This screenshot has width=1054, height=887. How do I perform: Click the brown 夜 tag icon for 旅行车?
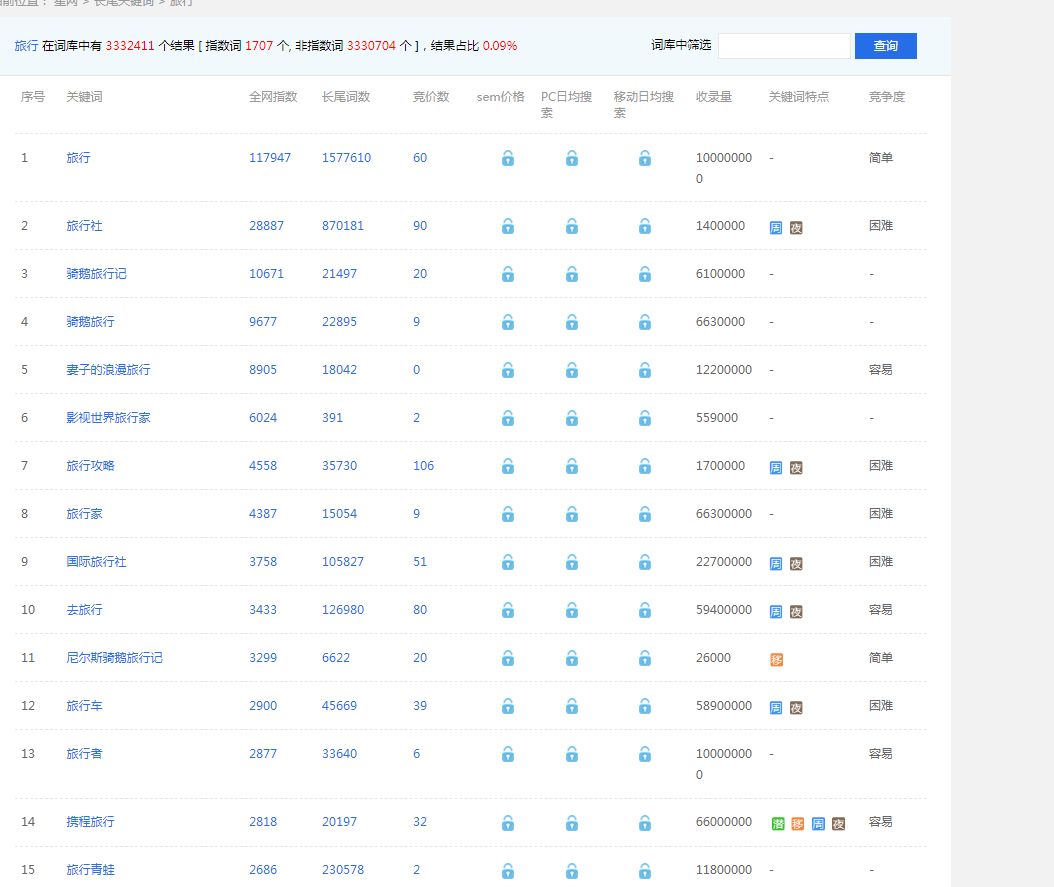click(796, 708)
